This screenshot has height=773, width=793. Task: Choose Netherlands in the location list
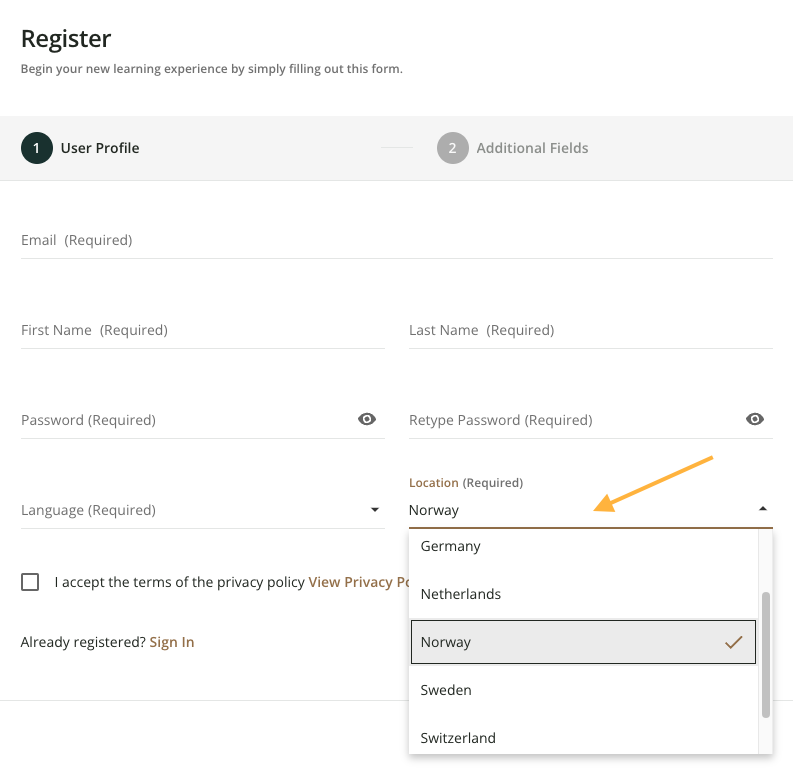point(461,594)
